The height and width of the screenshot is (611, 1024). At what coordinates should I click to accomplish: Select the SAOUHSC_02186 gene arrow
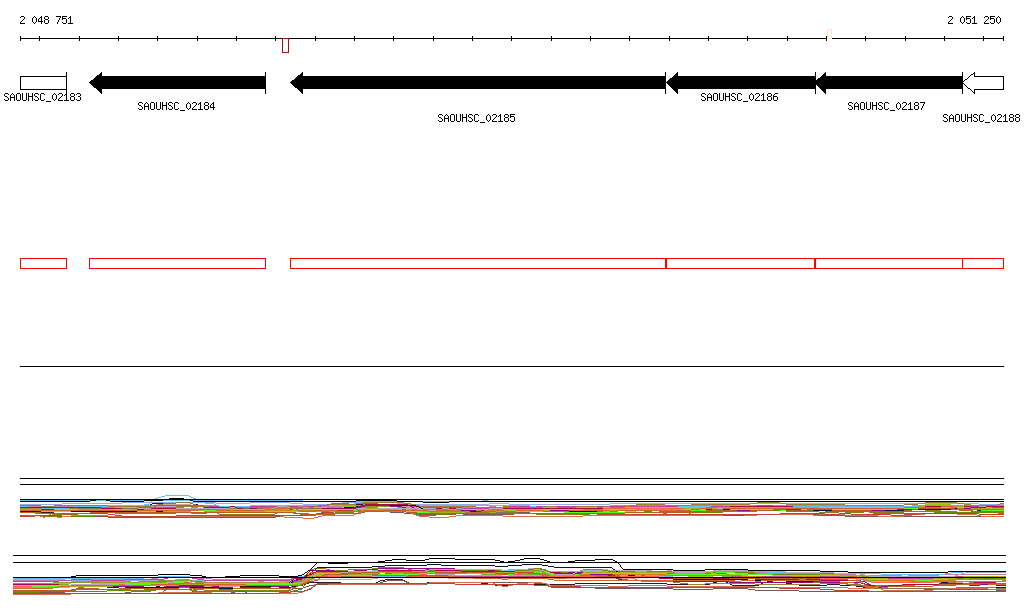(741, 83)
